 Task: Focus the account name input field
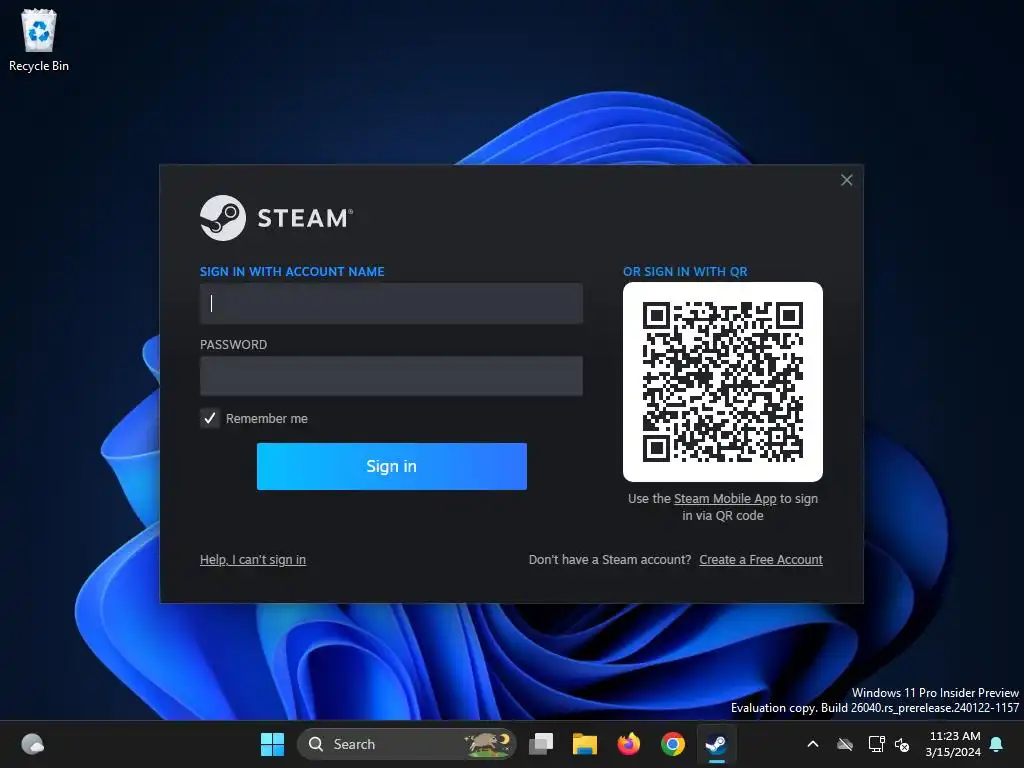tap(391, 303)
